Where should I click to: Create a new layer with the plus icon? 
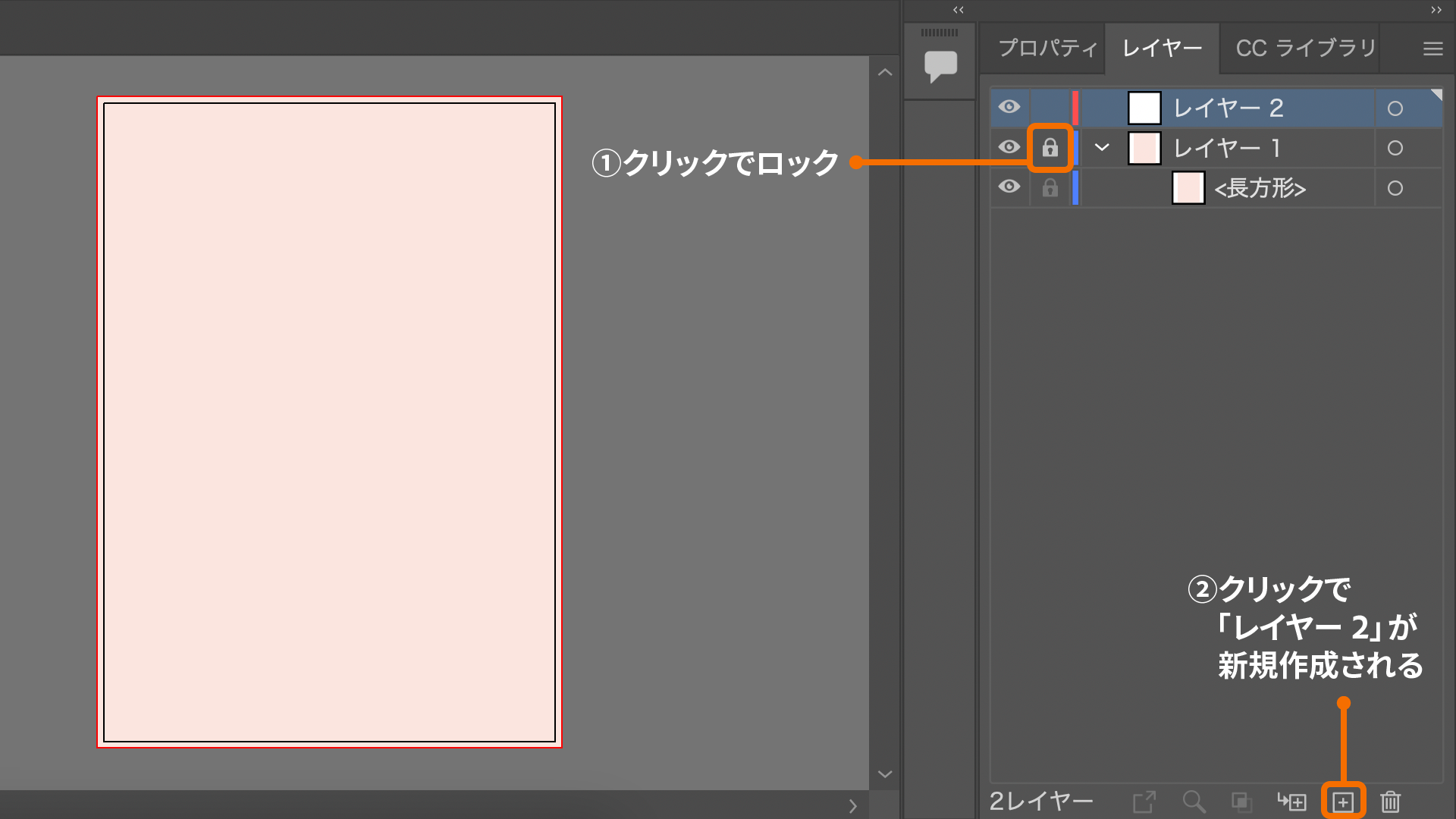pyautogui.click(x=1343, y=802)
